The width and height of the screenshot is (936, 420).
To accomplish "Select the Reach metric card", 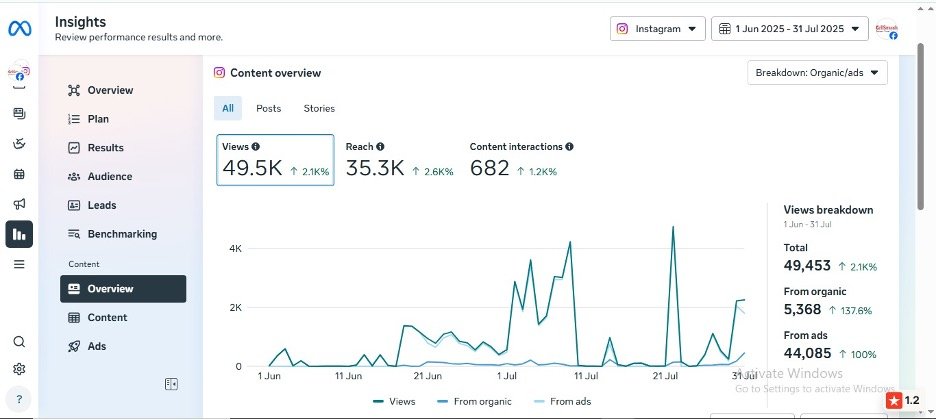I will coord(399,160).
